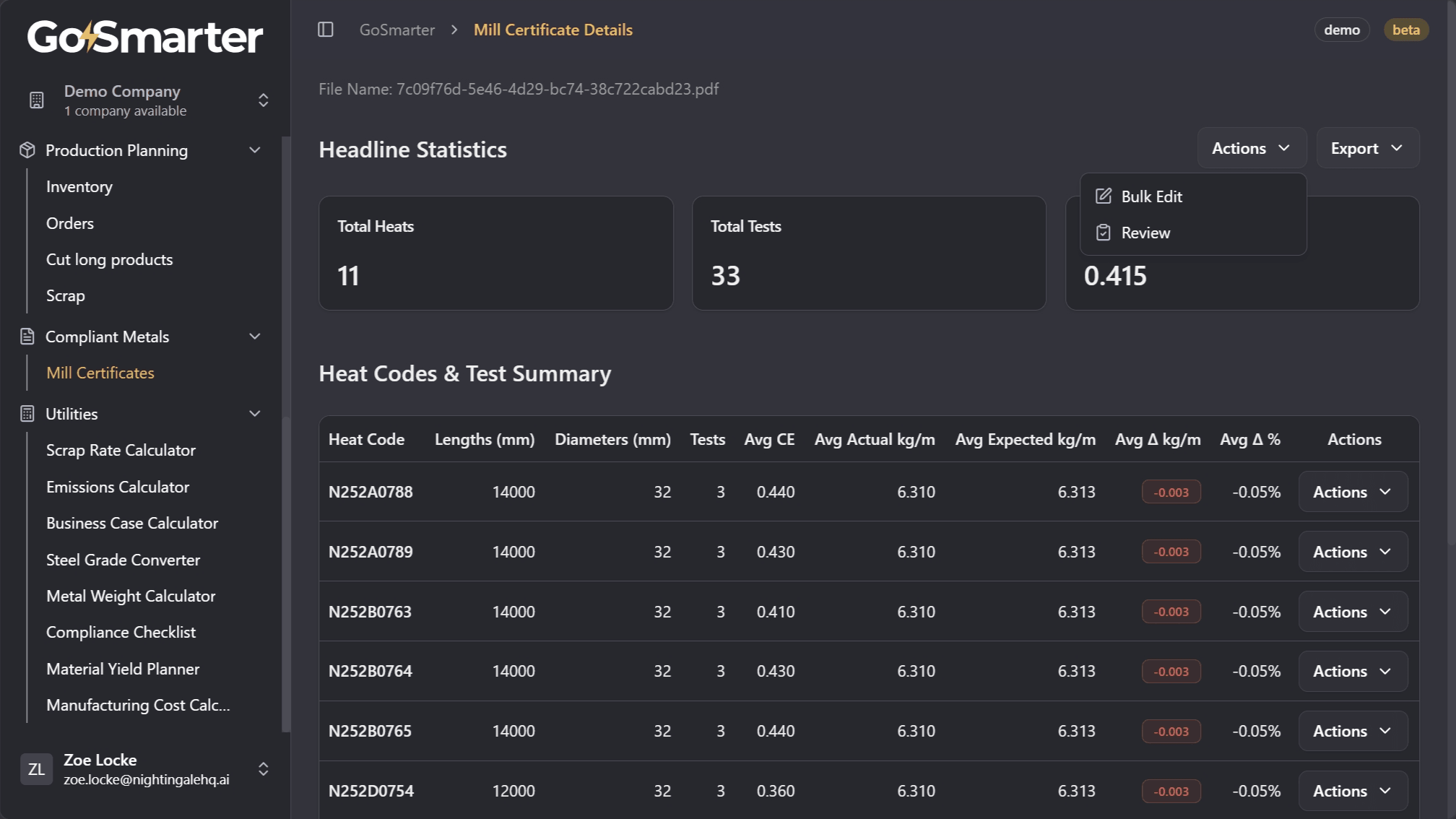Click the ZL user avatar

coord(36,769)
